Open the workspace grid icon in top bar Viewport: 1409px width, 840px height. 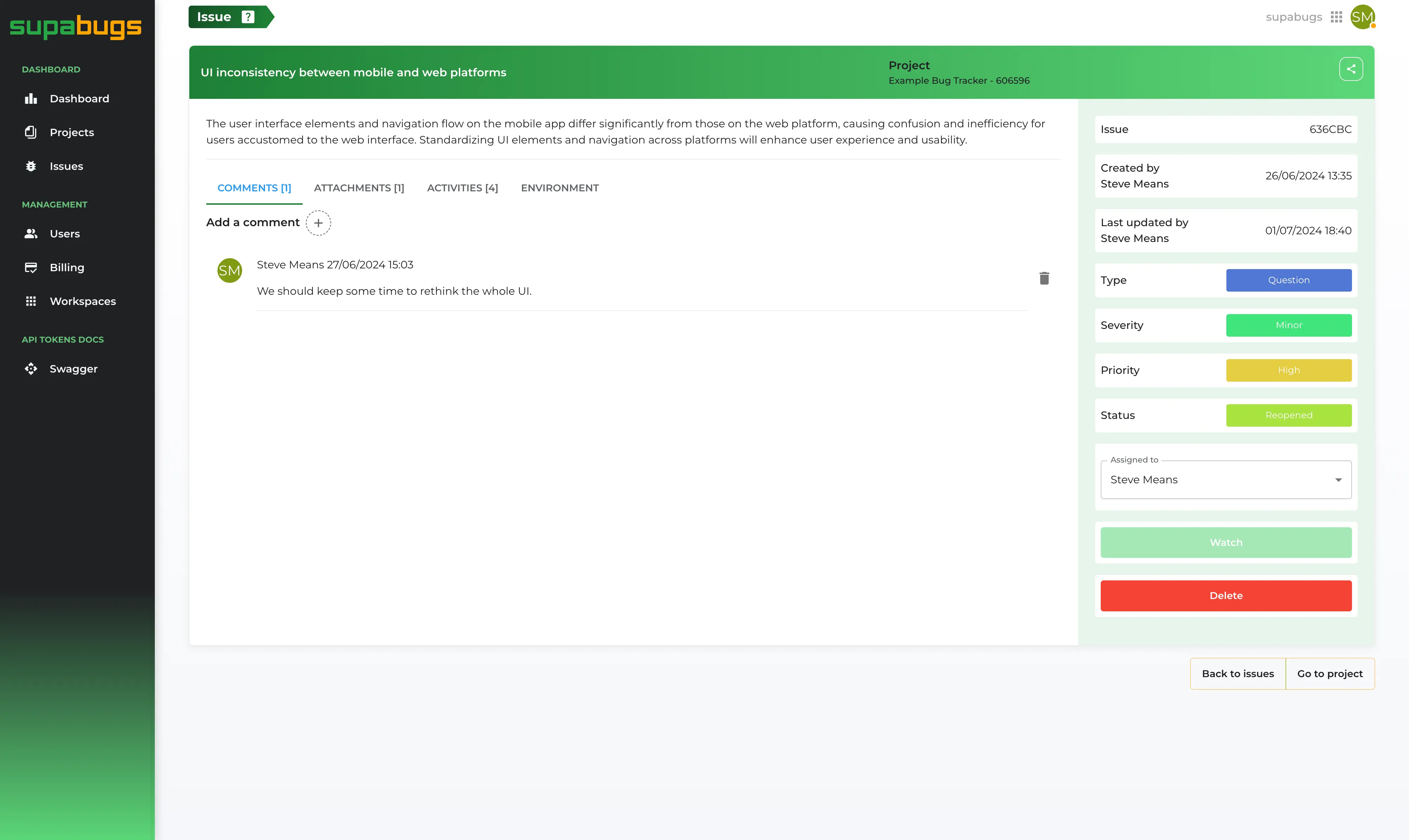(x=1336, y=17)
